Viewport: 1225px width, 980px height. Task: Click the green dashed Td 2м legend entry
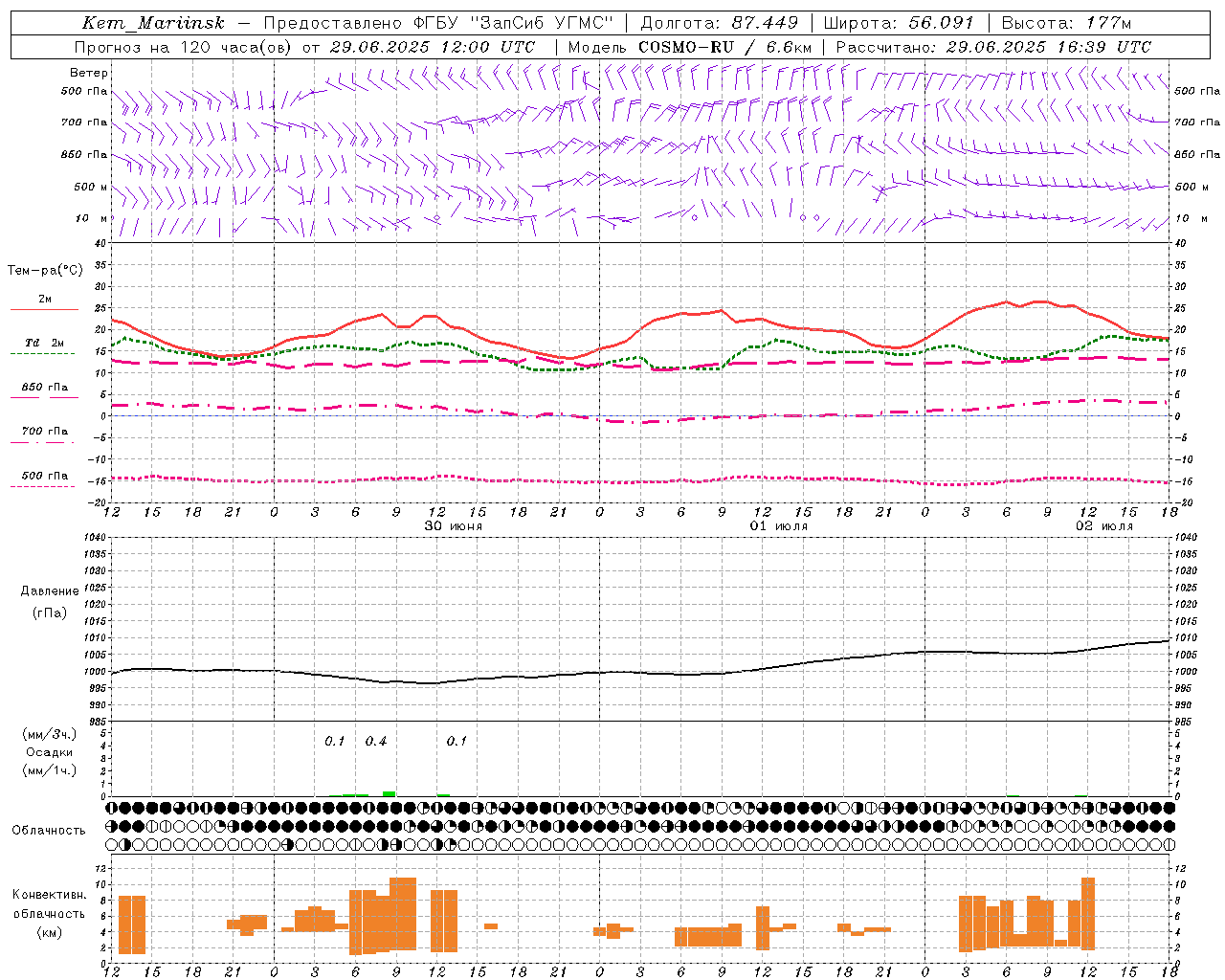[44, 347]
